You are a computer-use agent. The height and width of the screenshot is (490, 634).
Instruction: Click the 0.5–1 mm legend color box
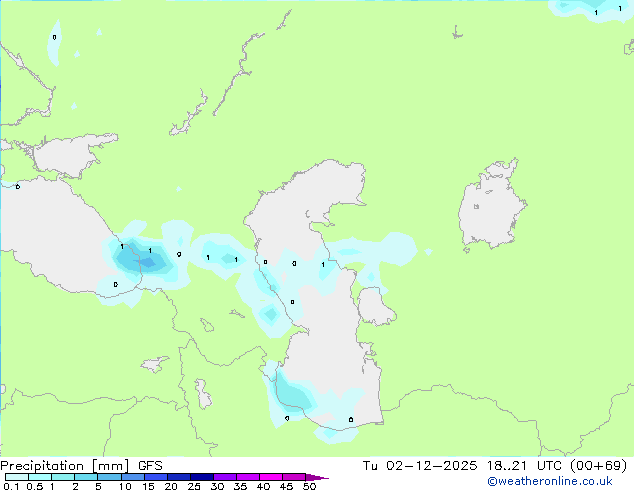point(40,477)
